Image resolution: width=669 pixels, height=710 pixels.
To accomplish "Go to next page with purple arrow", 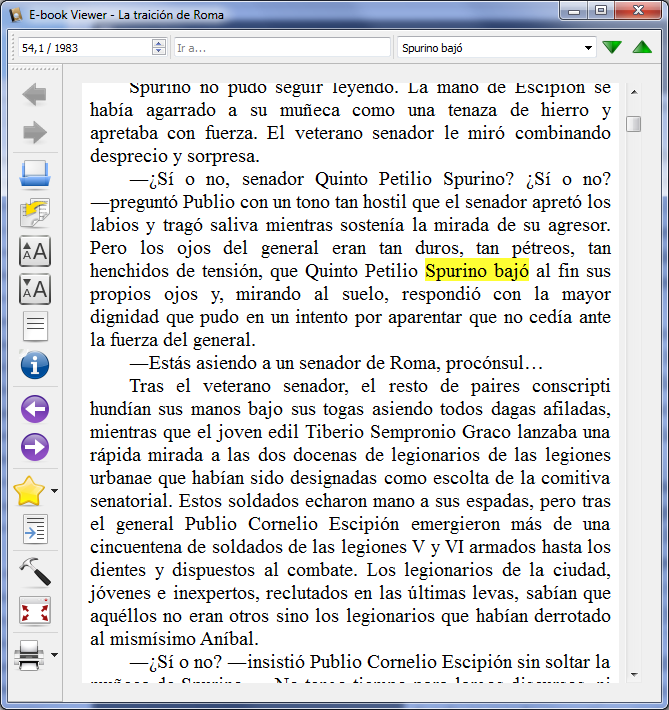I will (34, 447).
